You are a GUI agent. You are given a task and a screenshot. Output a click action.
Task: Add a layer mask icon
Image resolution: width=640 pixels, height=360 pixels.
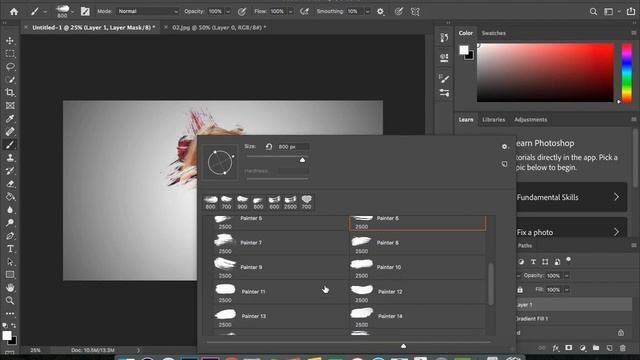coord(569,348)
